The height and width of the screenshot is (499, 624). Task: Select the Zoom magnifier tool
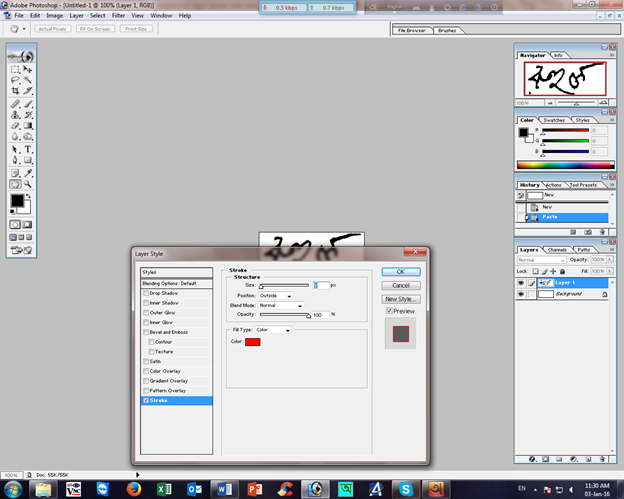(x=28, y=184)
